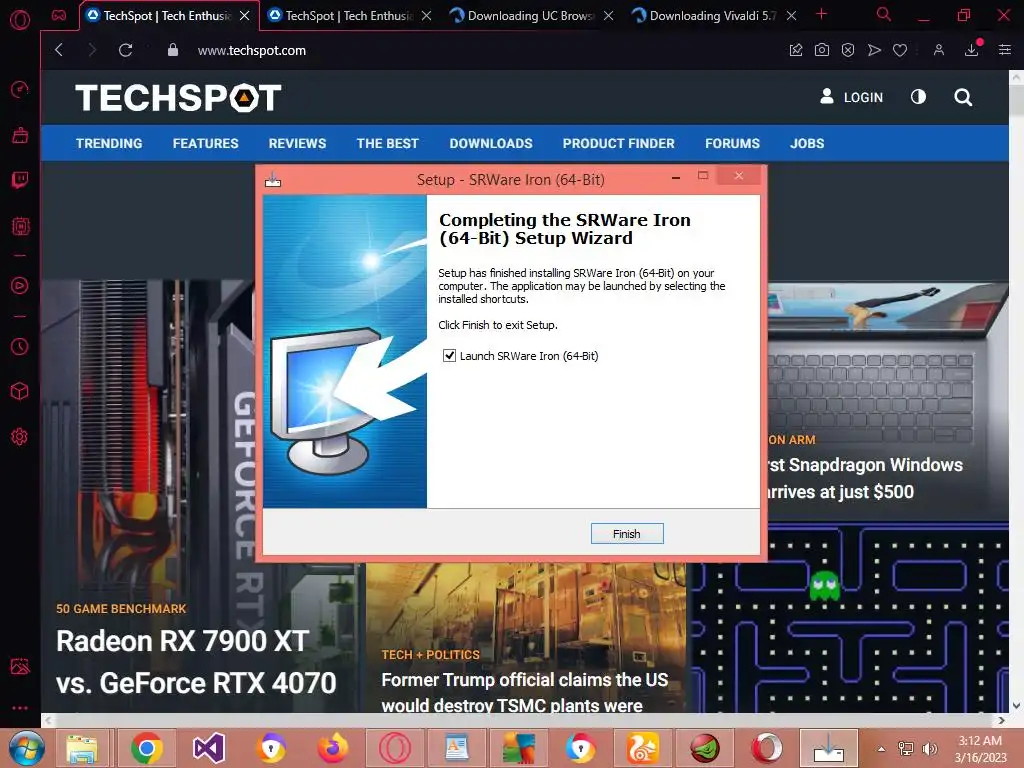
Task: Close the Downloading UC Browser tab
Action: tap(609, 16)
